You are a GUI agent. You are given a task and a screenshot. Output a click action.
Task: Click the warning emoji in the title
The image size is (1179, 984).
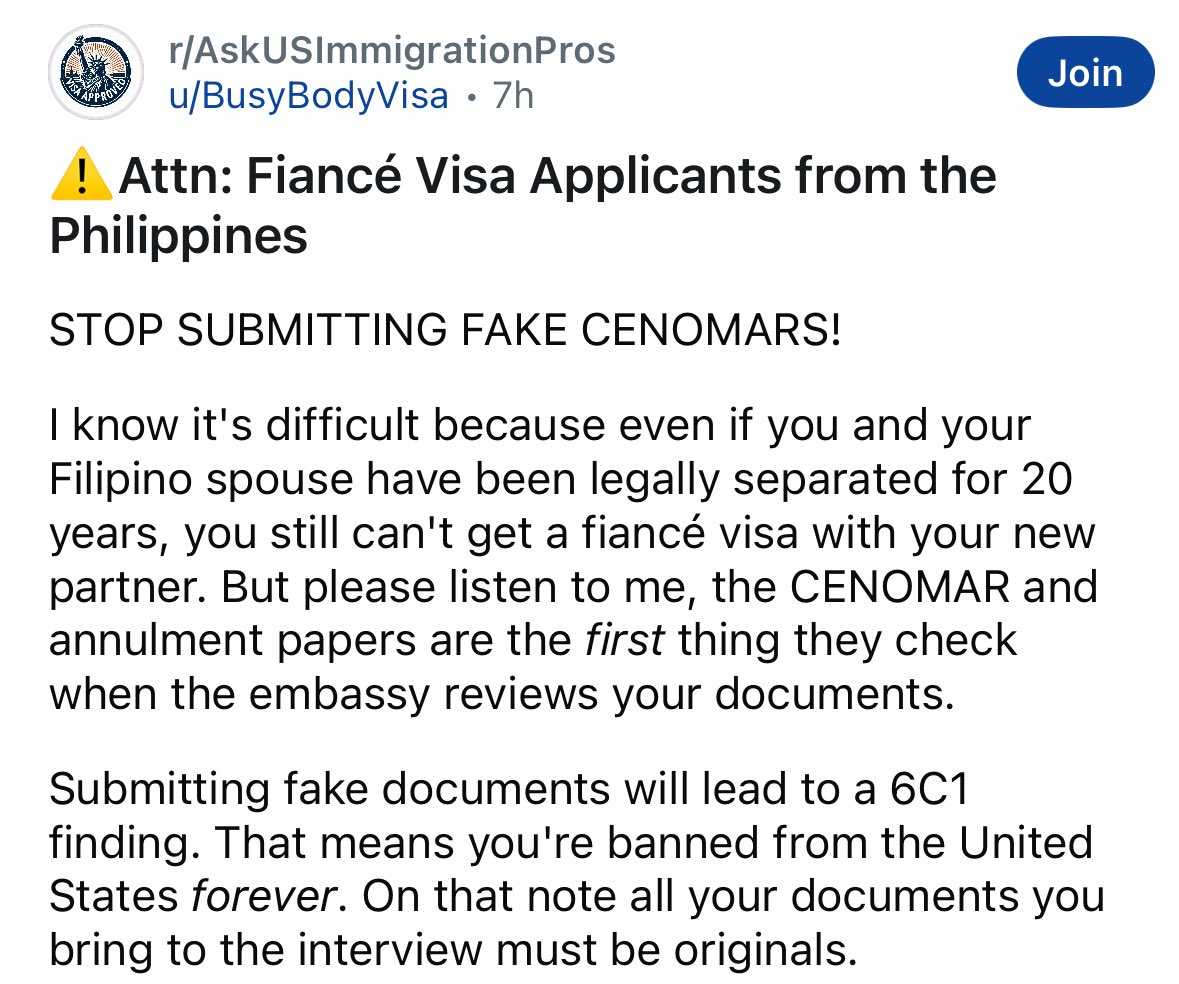click(x=80, y=178)
